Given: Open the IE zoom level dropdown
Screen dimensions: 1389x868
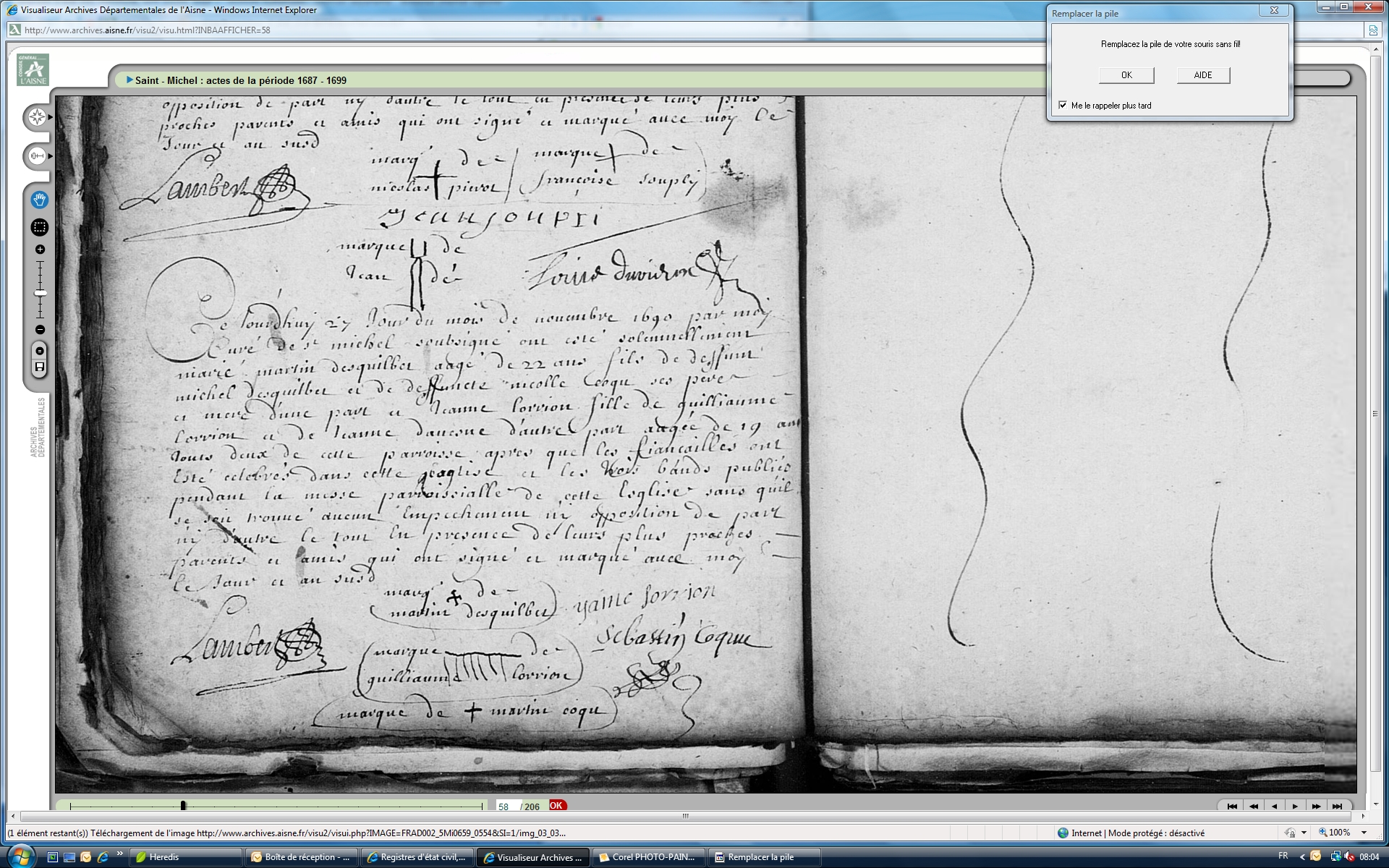Looking at the screenshot, I should click(1364, 833).
